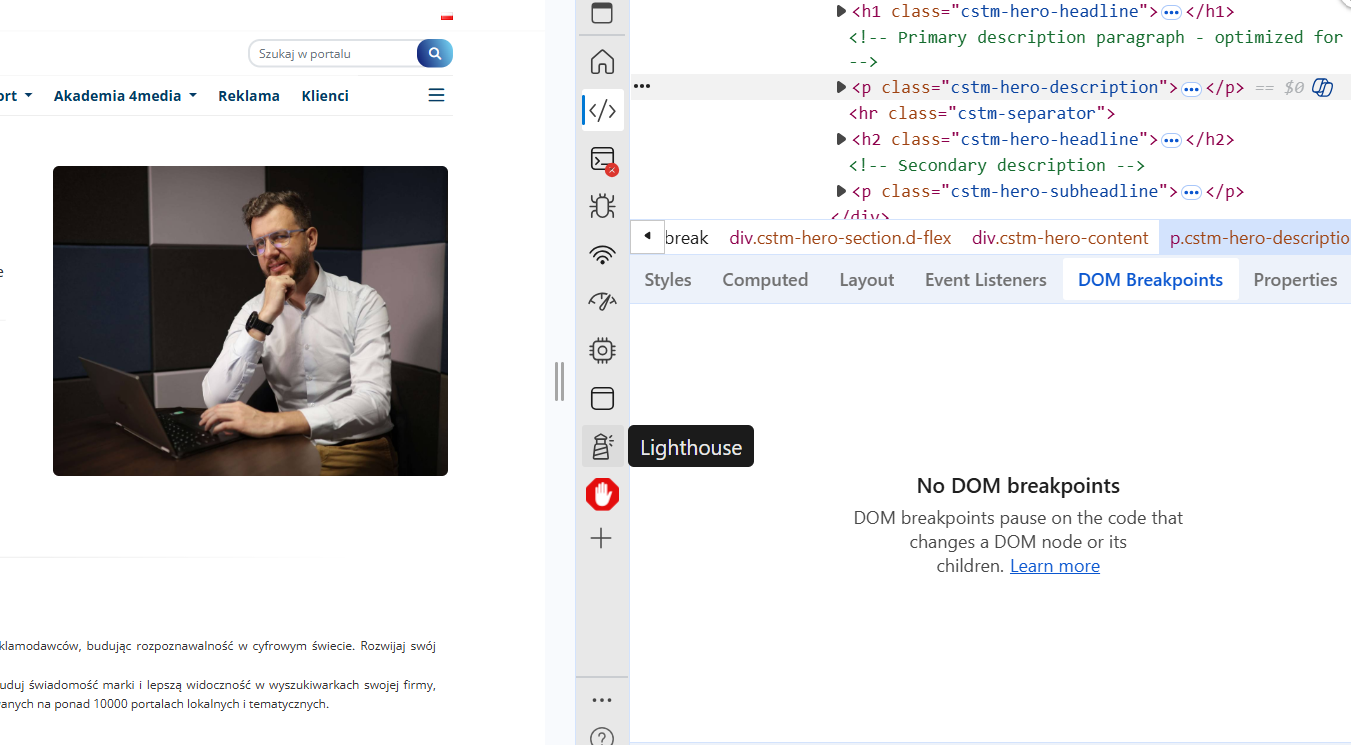Viewport: 1351px width, 745px height.
Task: Toggle the Quick View panel icon at top
Action: pos(602,13)
